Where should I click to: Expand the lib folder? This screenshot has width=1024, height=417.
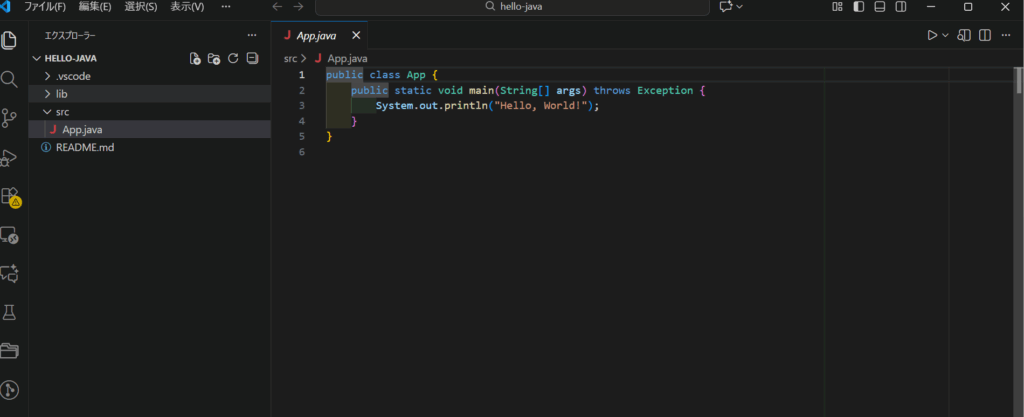coord(61,93)
